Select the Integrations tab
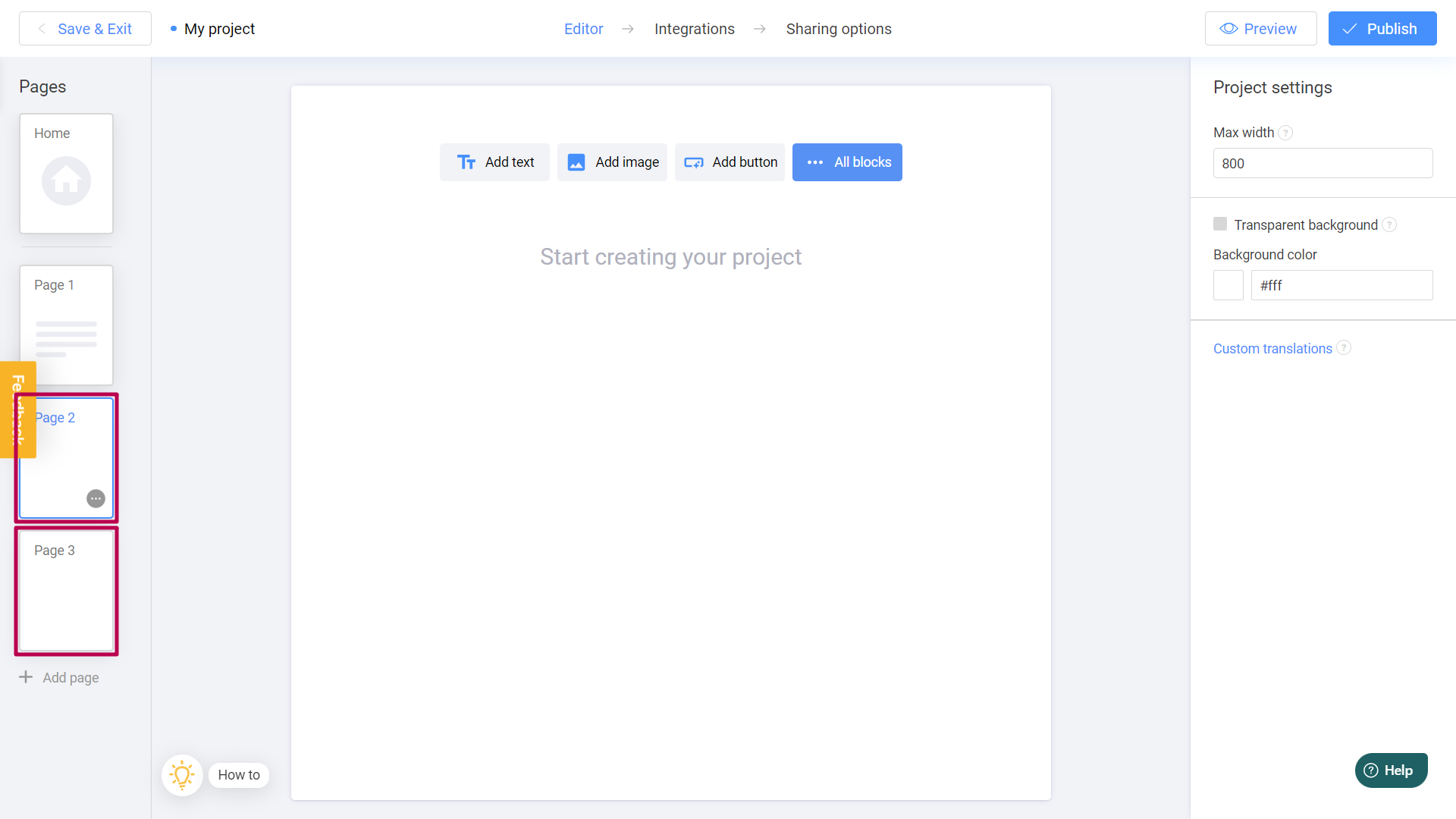 pos(695,28)
